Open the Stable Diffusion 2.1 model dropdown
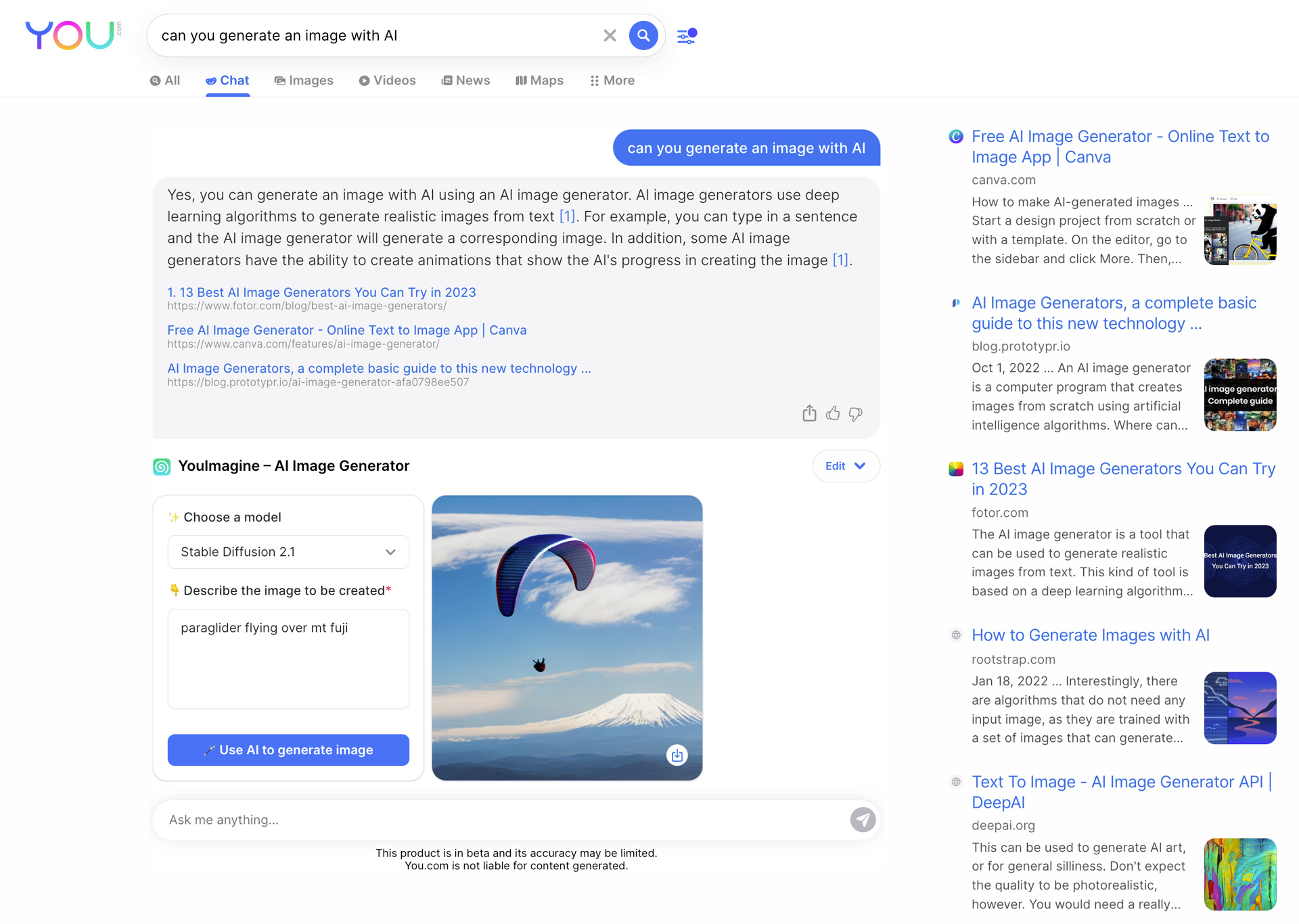 (x=288, y=552)
